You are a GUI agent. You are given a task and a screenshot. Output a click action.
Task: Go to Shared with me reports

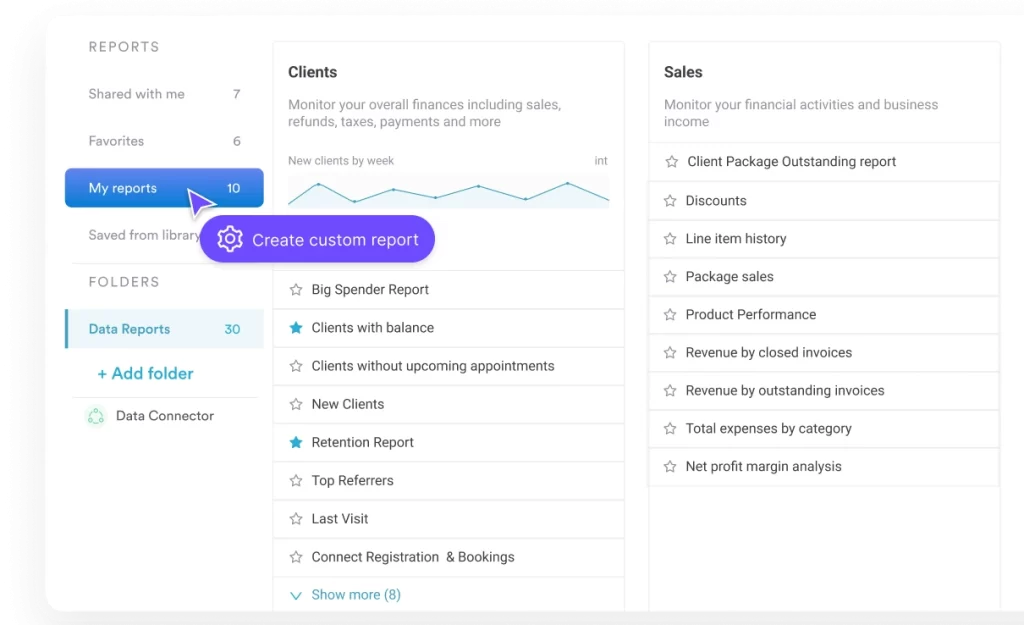[x=137, y=94]
